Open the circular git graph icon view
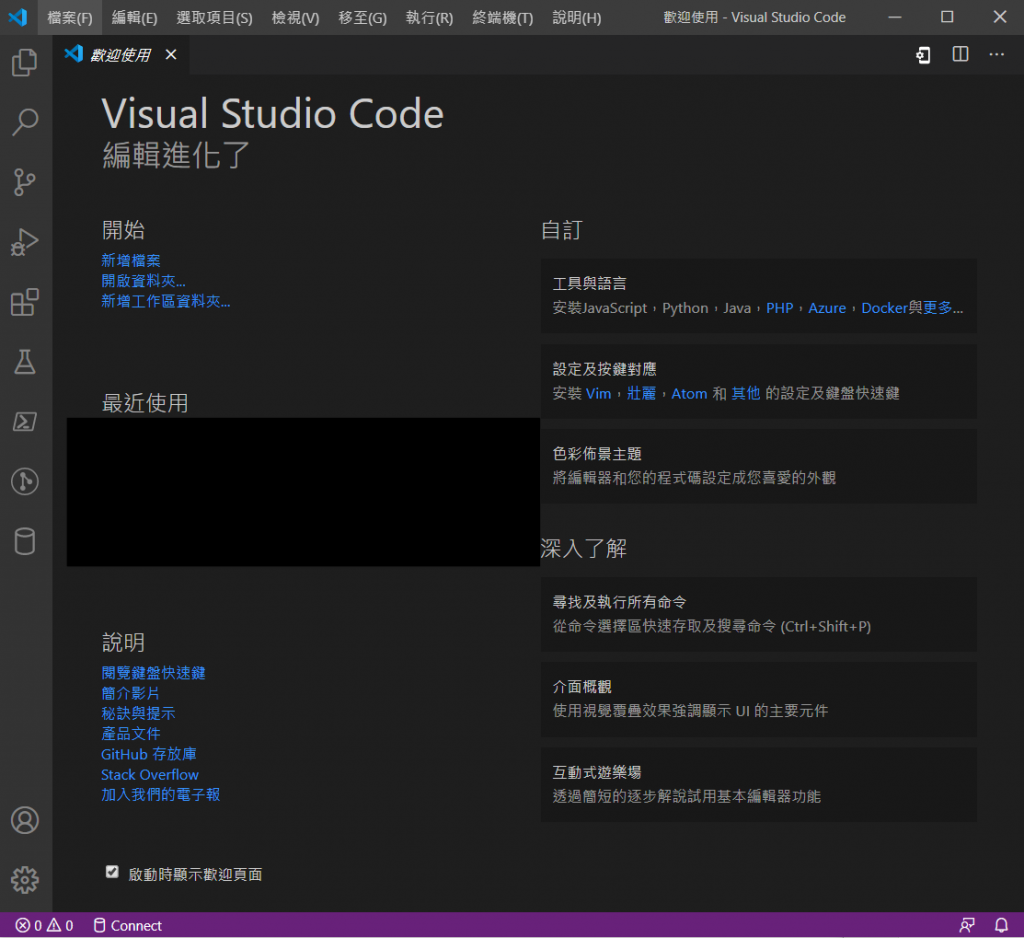 pos(25,481)
